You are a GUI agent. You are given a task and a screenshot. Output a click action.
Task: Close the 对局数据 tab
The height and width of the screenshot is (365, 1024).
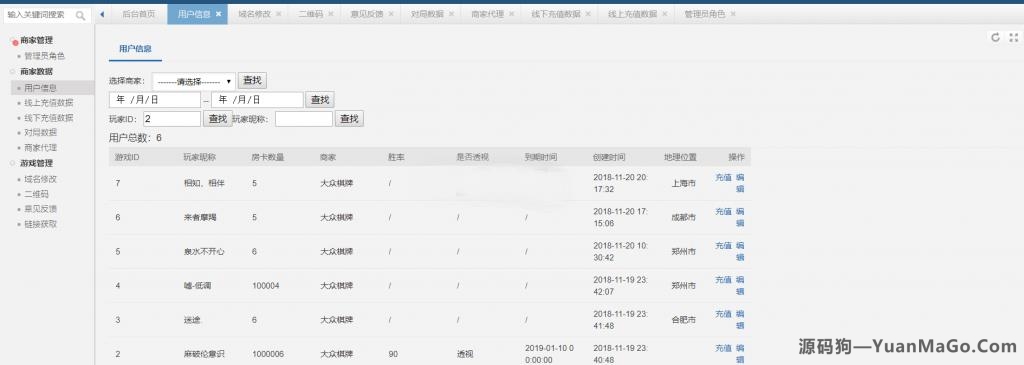451,14
